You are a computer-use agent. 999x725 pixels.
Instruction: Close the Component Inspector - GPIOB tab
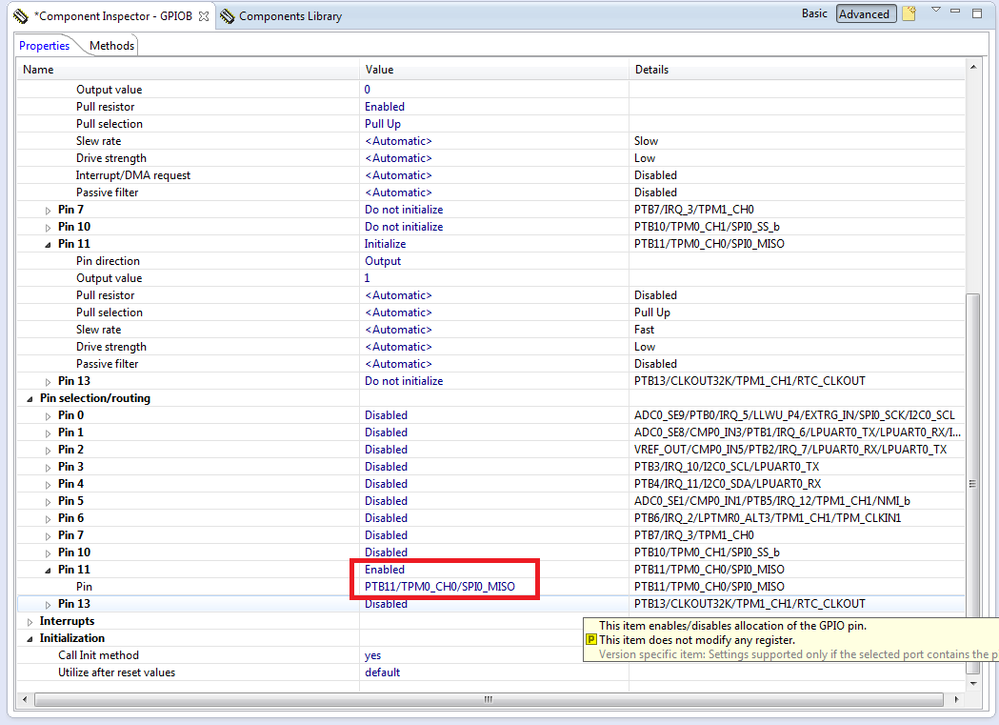(203, 16)
